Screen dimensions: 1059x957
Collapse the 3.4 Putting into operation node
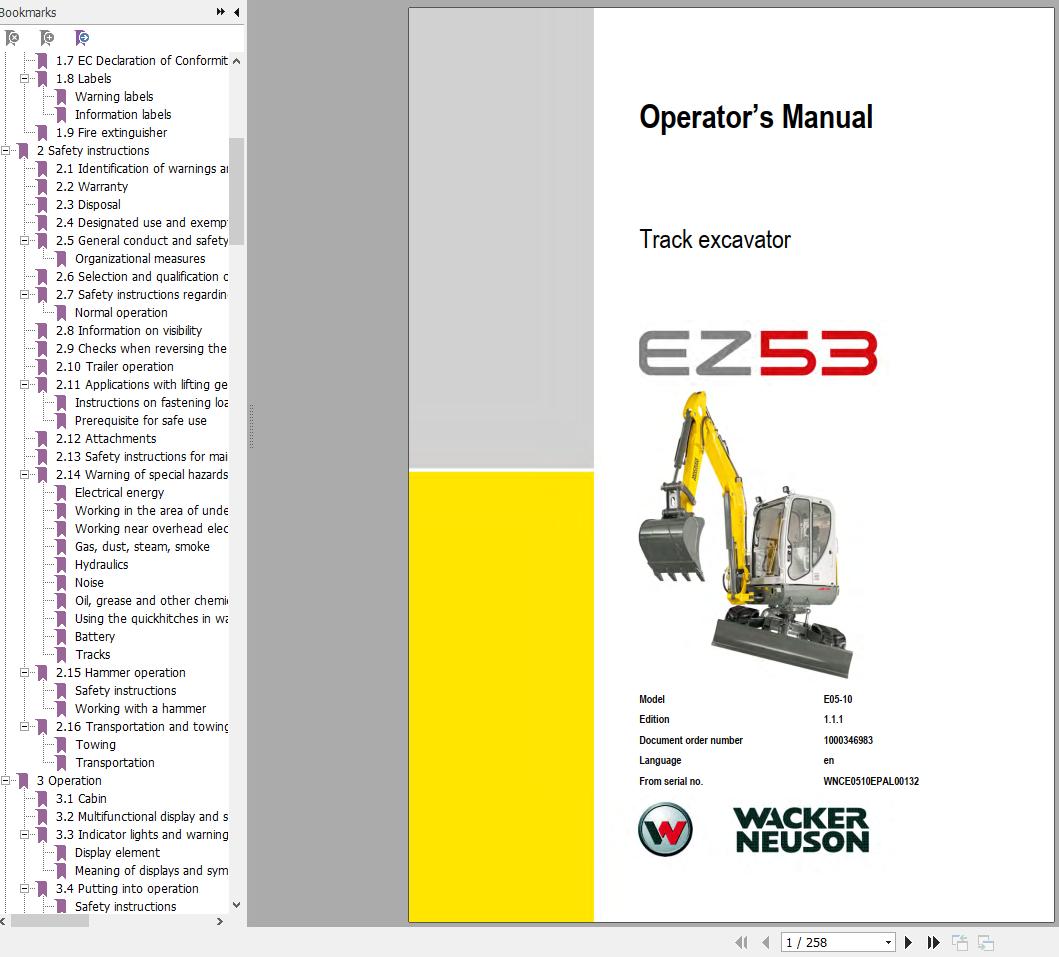[x=24, y=889]
